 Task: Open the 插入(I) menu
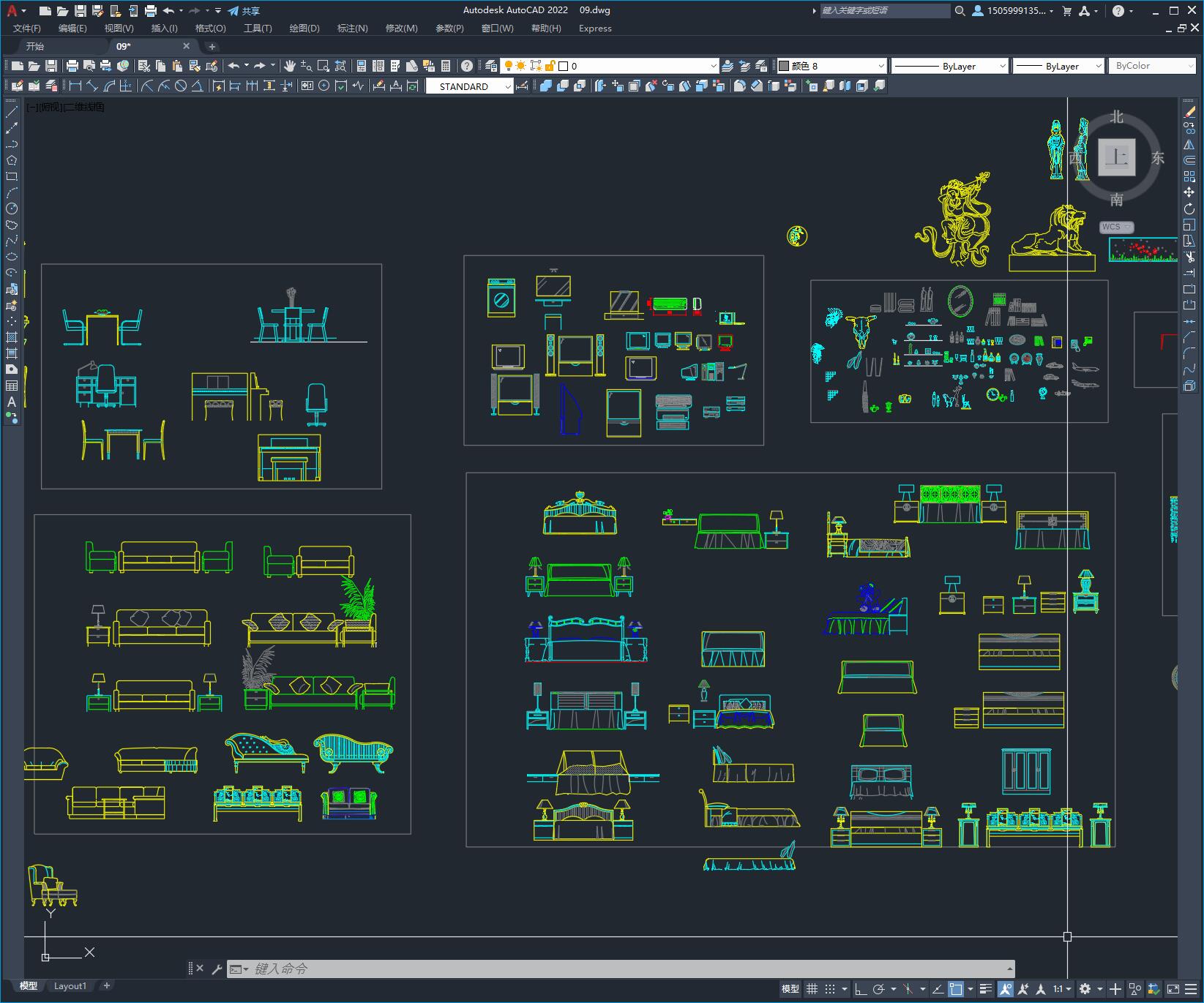tap(164, 29)
